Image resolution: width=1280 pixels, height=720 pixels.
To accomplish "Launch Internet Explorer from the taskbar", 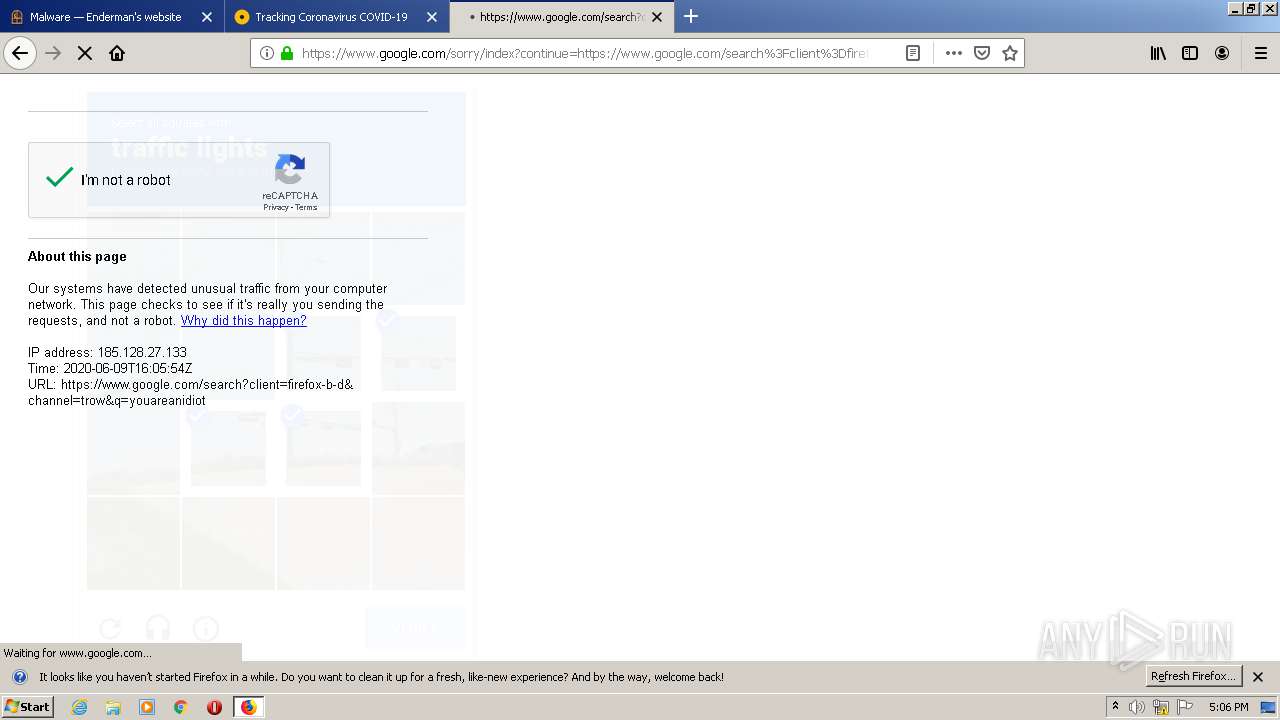I will pyautogui.click(x=80, y=707).
